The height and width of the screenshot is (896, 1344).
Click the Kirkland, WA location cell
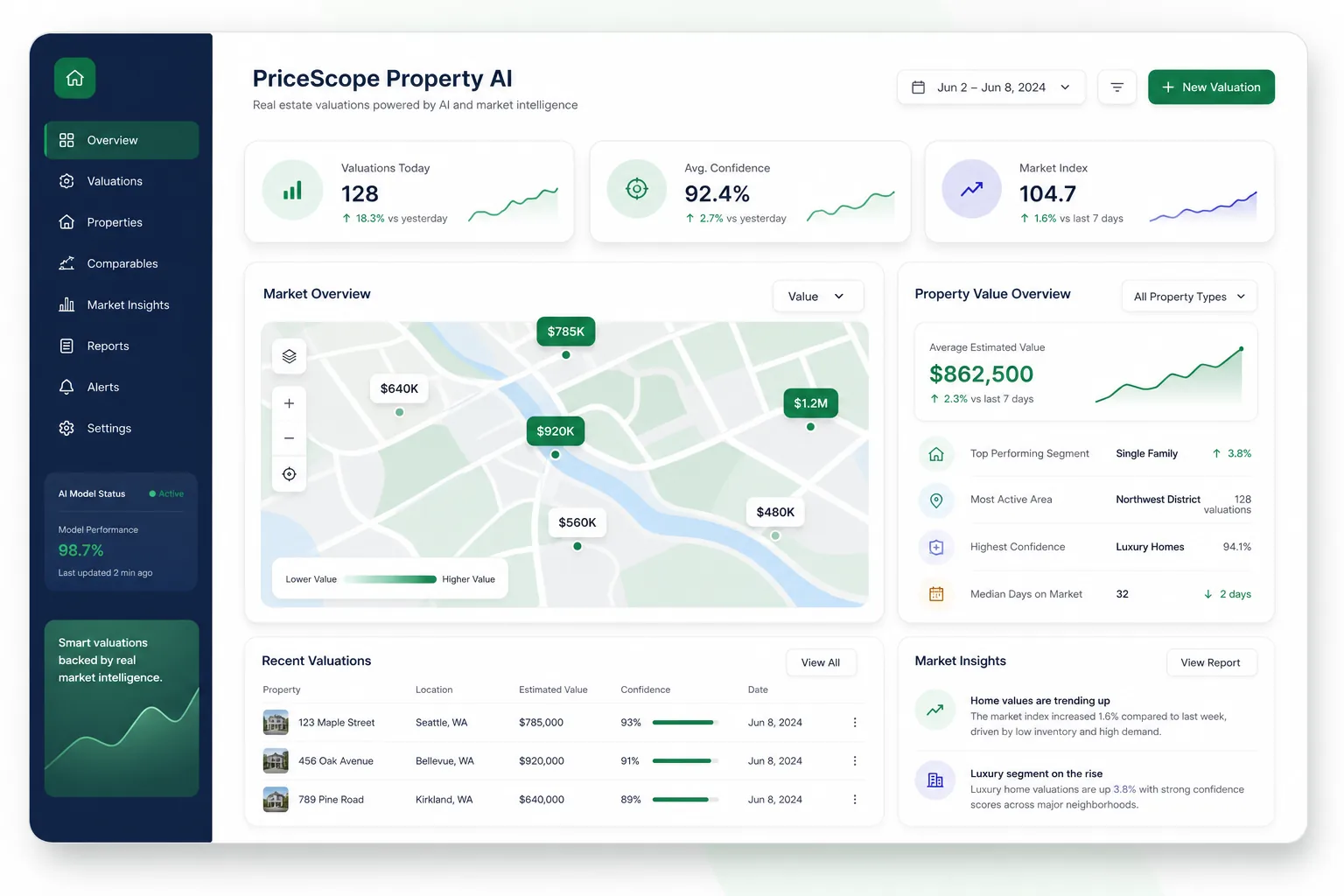click(444, 800)
